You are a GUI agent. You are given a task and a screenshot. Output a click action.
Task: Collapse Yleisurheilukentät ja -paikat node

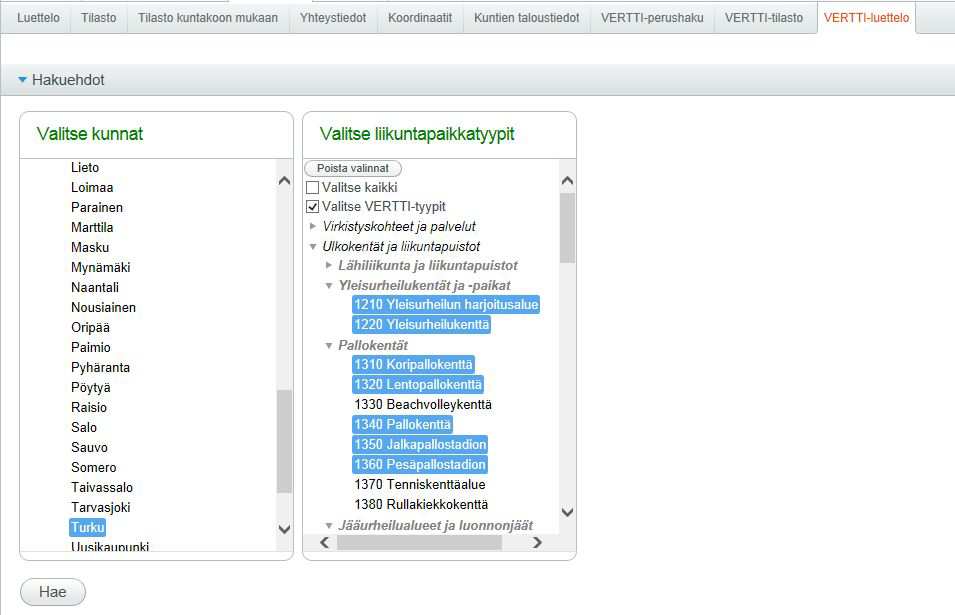tap(329, 286)
